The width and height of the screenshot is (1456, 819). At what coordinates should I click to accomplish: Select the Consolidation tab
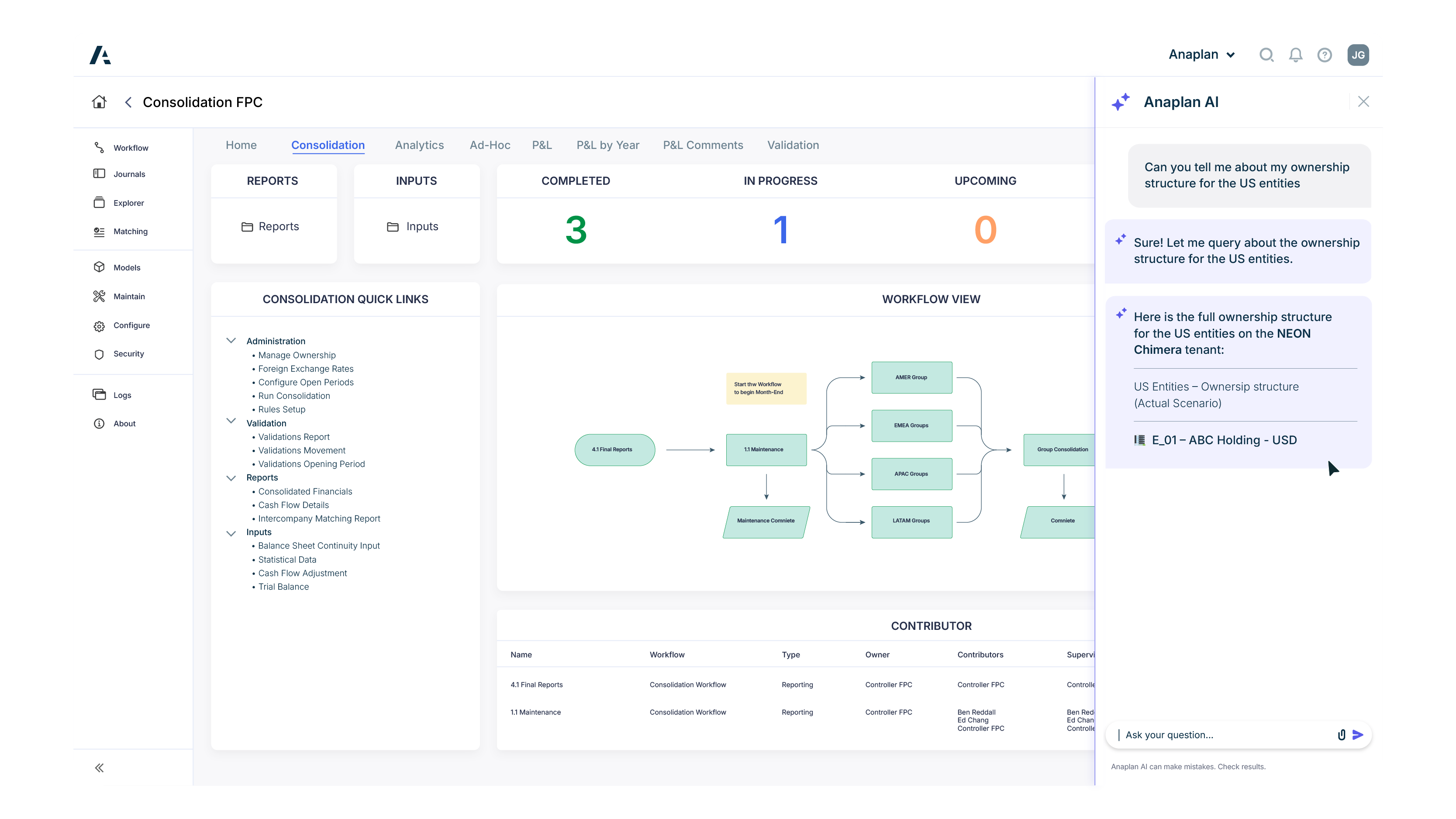tap(328, 145)
